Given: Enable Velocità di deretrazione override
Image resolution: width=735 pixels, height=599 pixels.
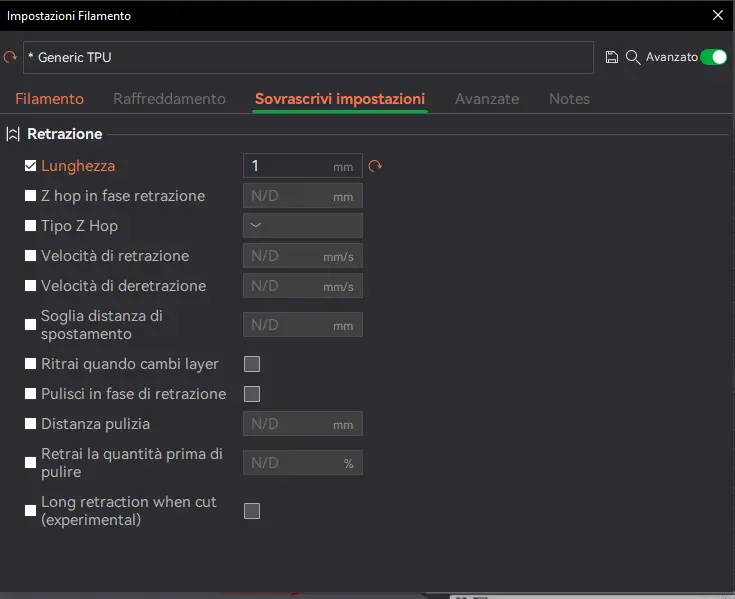Looking at the screenshot, I should 30,286.
